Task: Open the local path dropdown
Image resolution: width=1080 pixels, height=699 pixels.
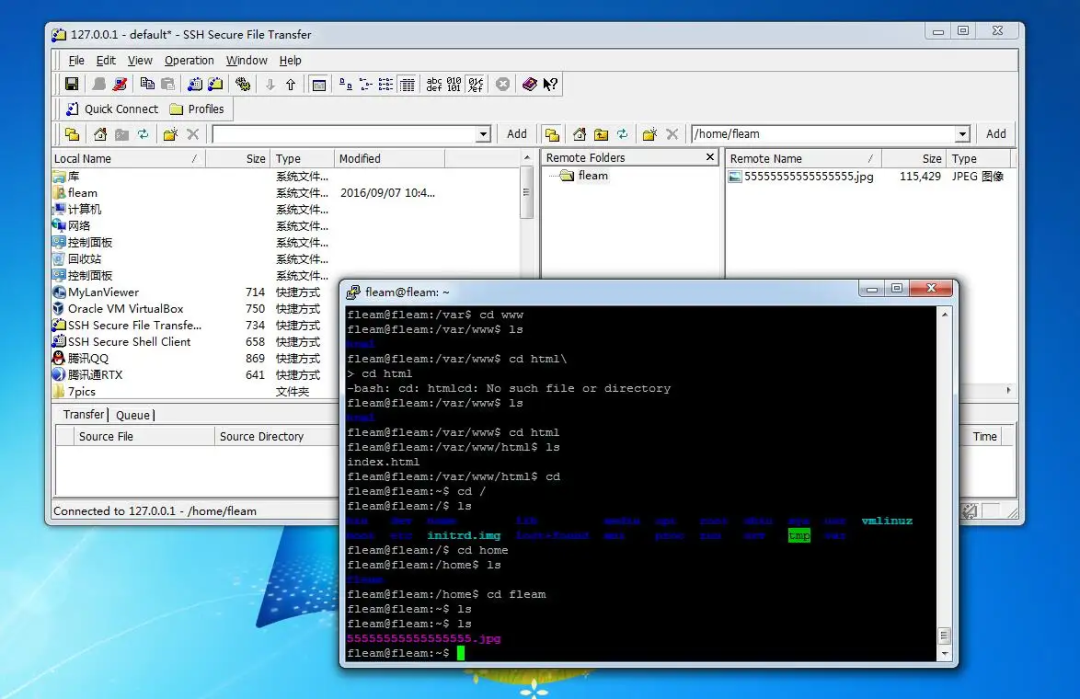Action: coord(483,133)
